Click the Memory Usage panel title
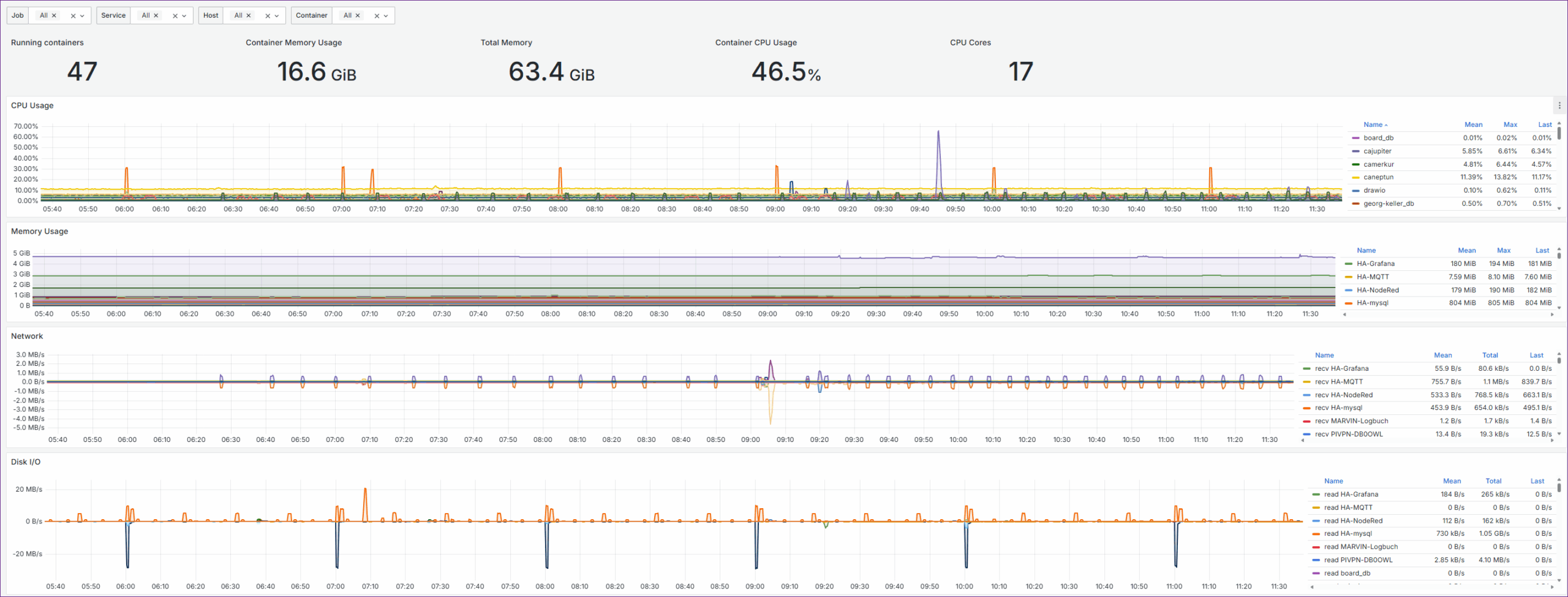Screen dimensions: 1568x597 tap(39, 231)
